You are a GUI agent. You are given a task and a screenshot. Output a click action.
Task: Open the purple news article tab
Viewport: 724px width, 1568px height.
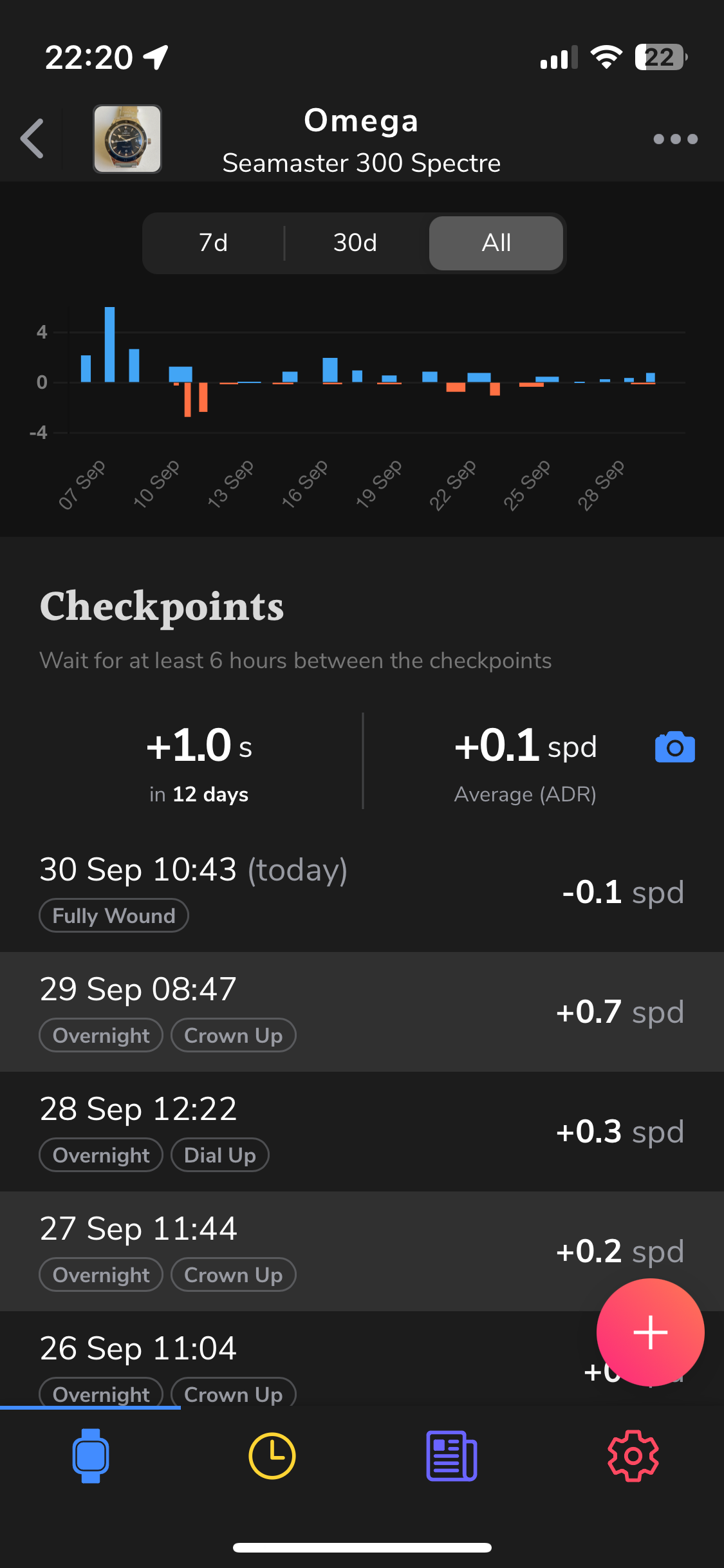point(452,1455)
